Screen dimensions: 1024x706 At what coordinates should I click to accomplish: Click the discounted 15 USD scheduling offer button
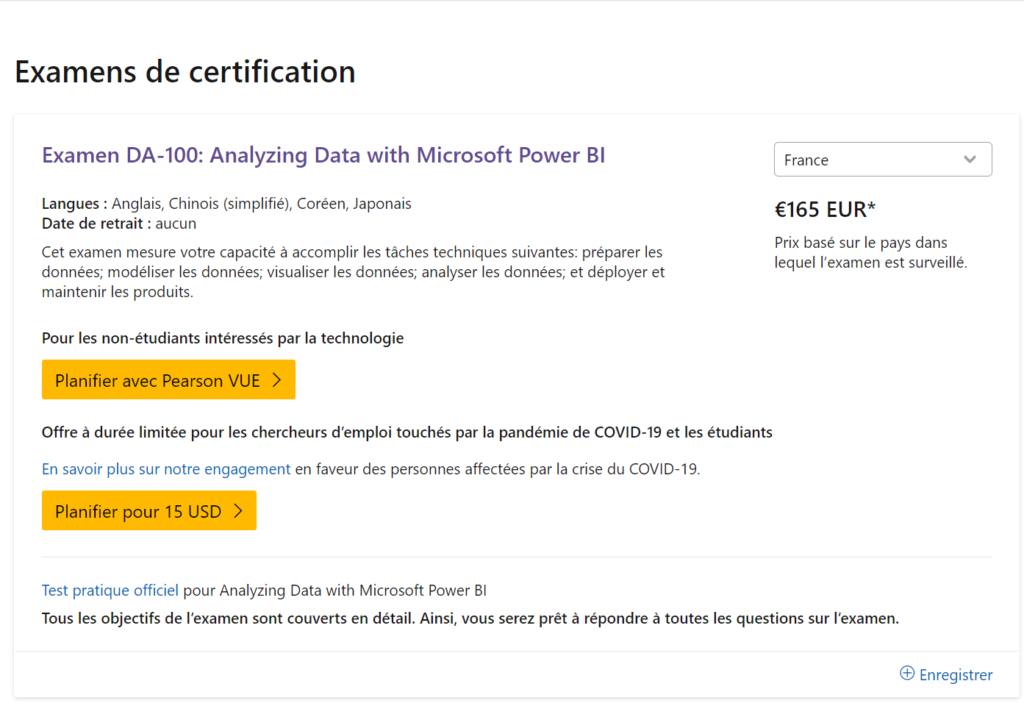148,511
